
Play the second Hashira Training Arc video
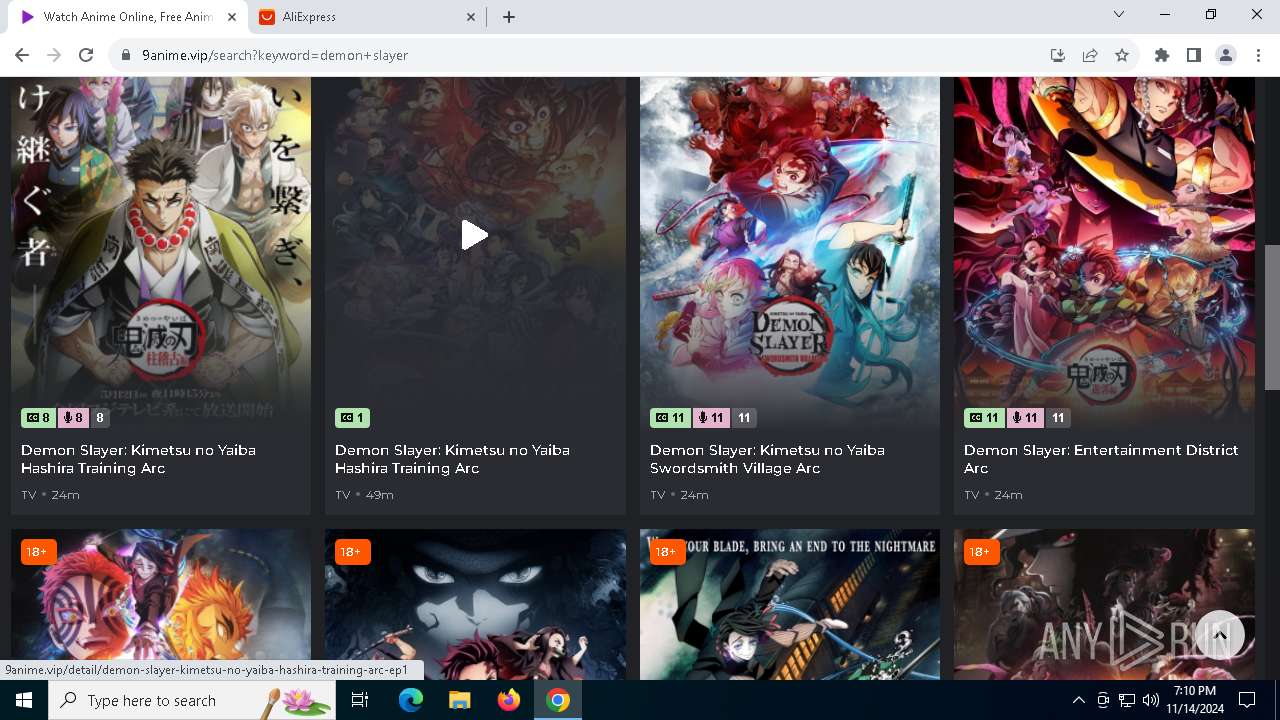point(475,235)
